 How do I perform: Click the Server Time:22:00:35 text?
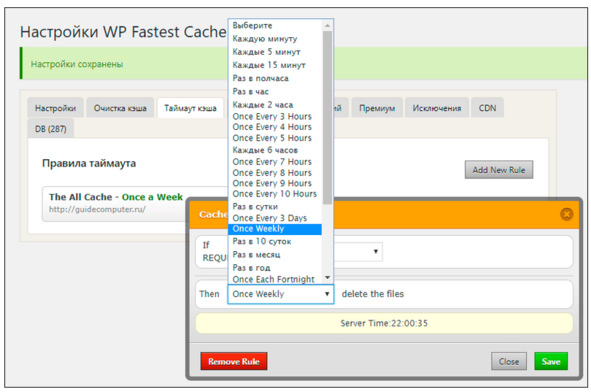coord(384,323)
